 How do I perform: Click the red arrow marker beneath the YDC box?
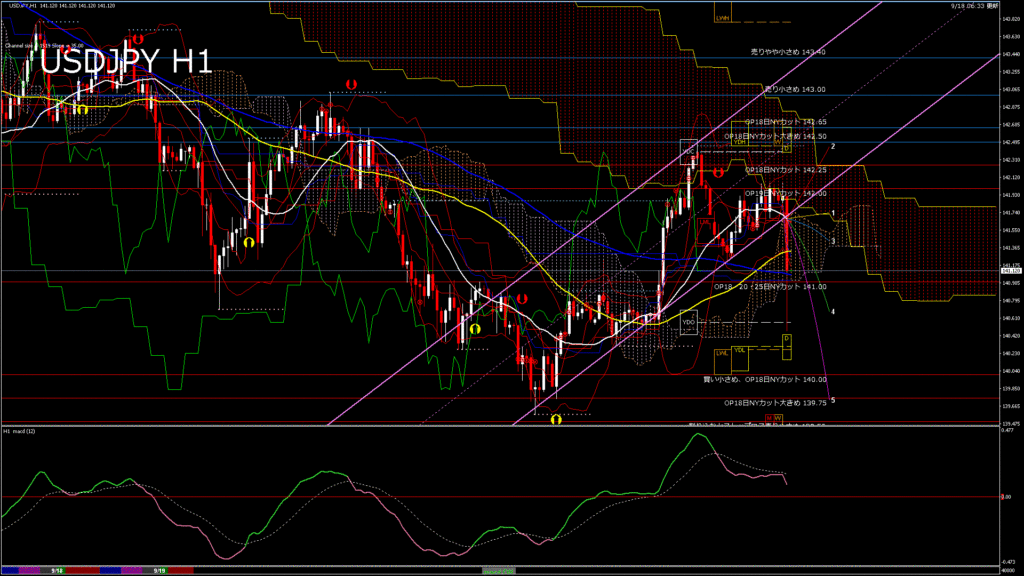point(718,172)
